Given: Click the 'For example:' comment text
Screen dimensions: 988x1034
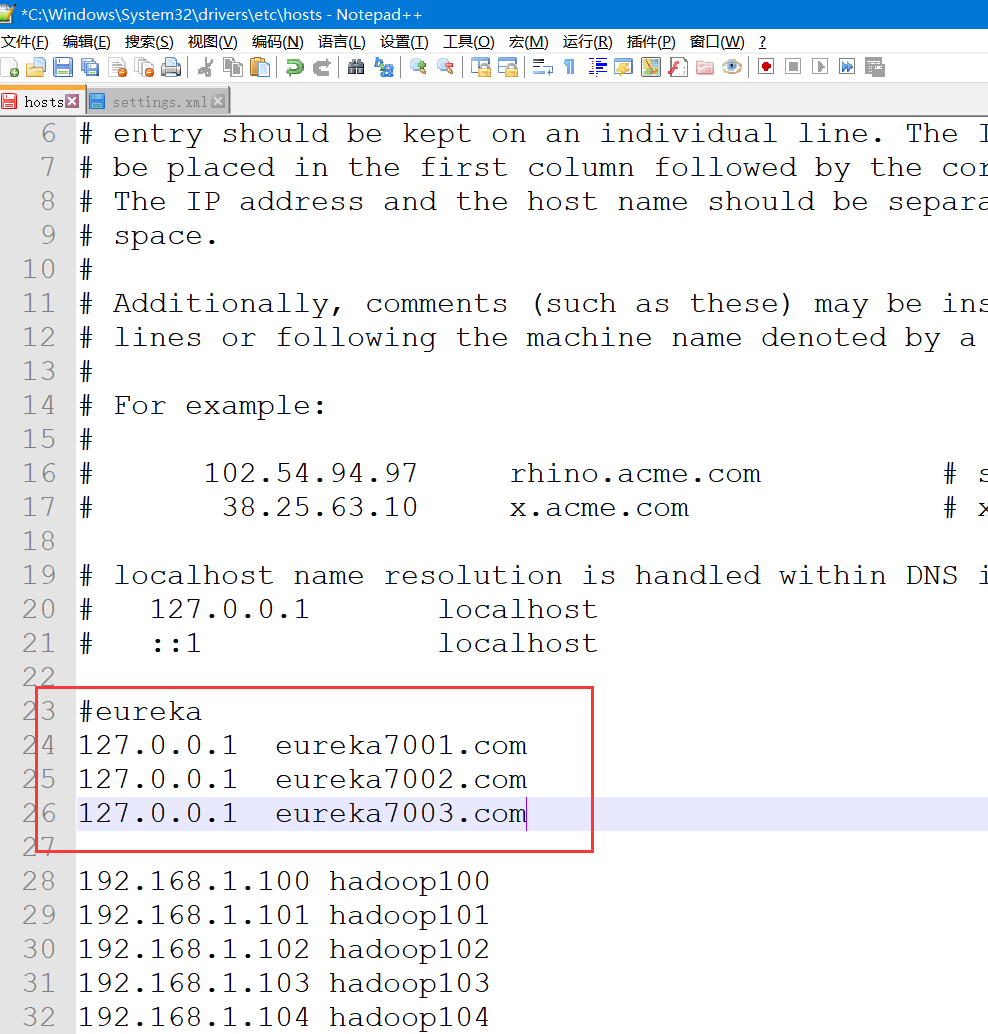Looking at the screenshot, I should tap(220, 406).
